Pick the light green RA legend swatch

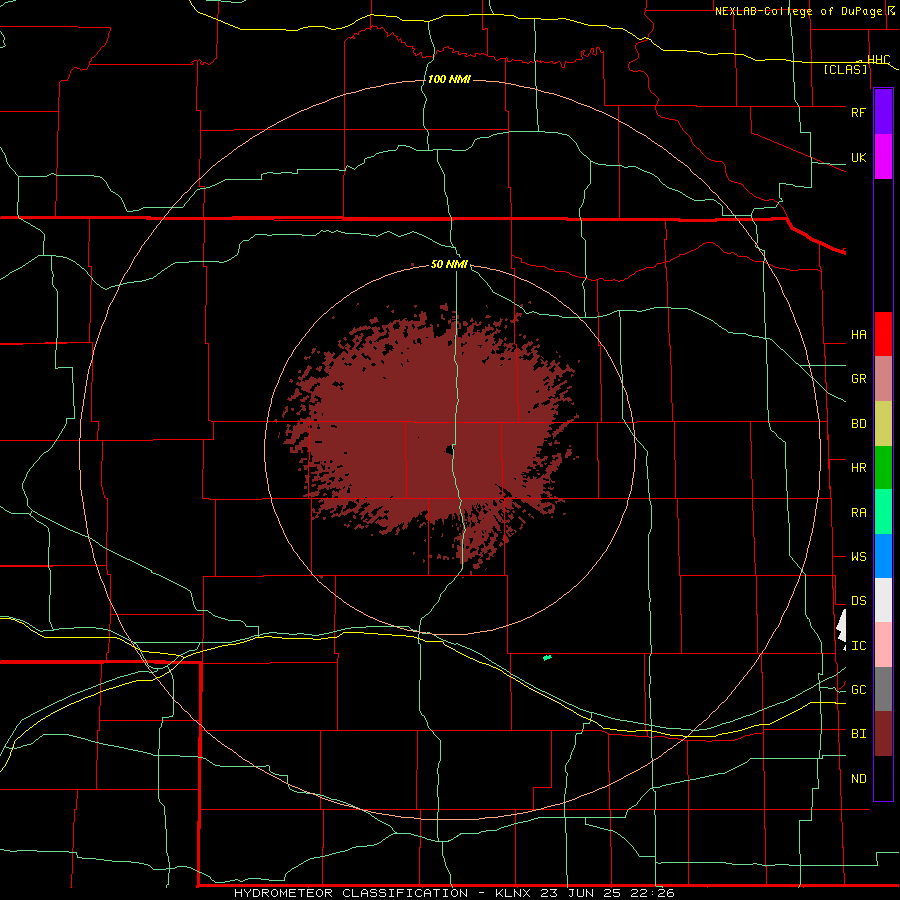tap(883, 512)
